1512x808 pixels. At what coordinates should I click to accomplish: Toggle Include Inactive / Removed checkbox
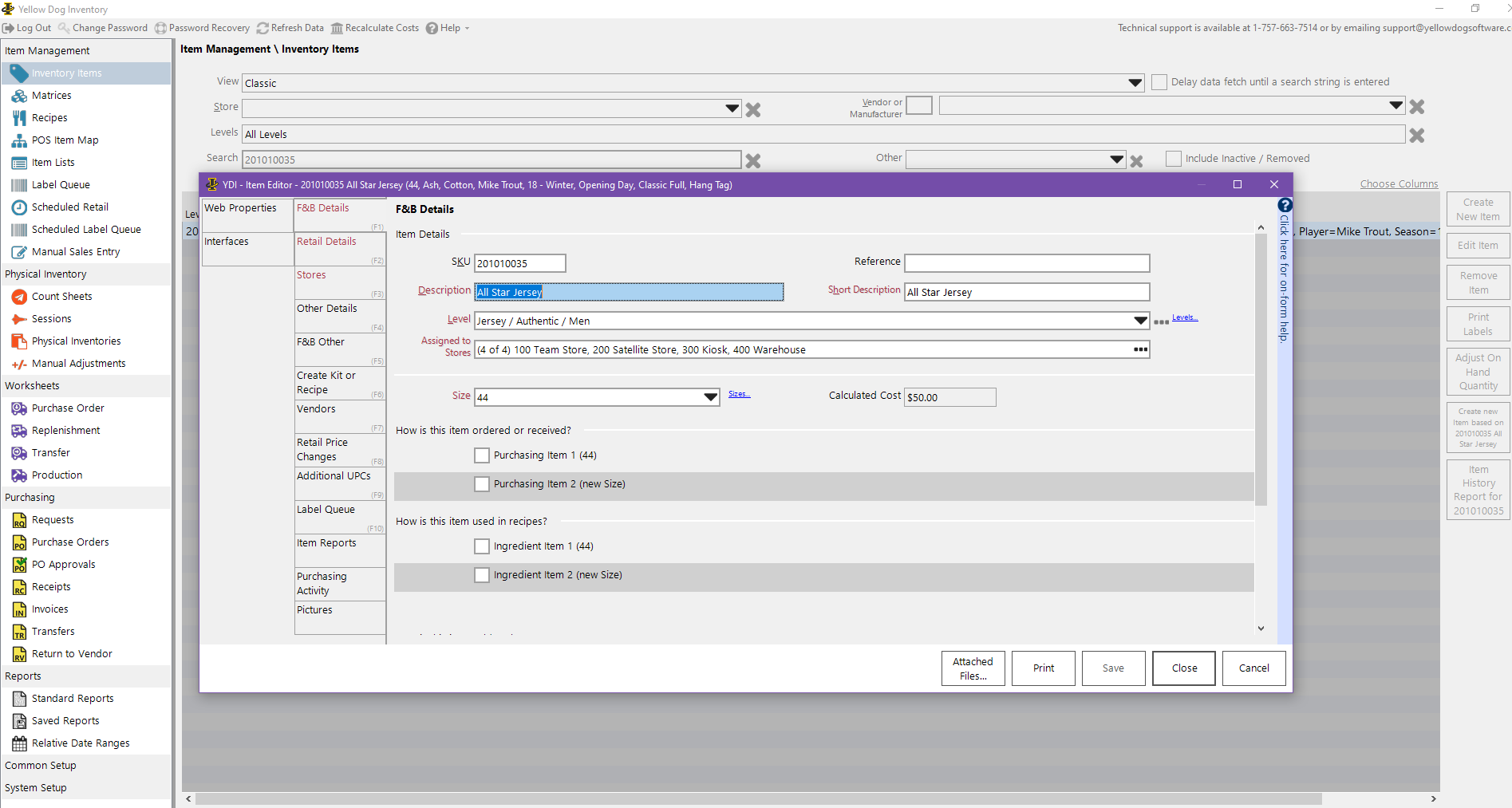point(1174,159)
